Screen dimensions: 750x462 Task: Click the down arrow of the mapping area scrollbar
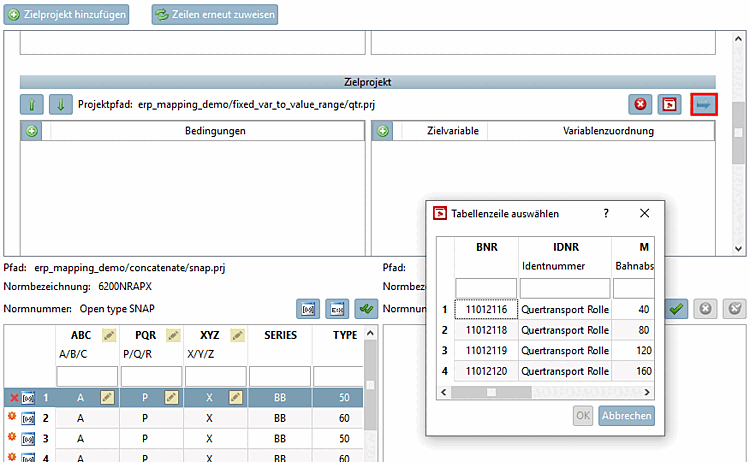coord(739,249)
